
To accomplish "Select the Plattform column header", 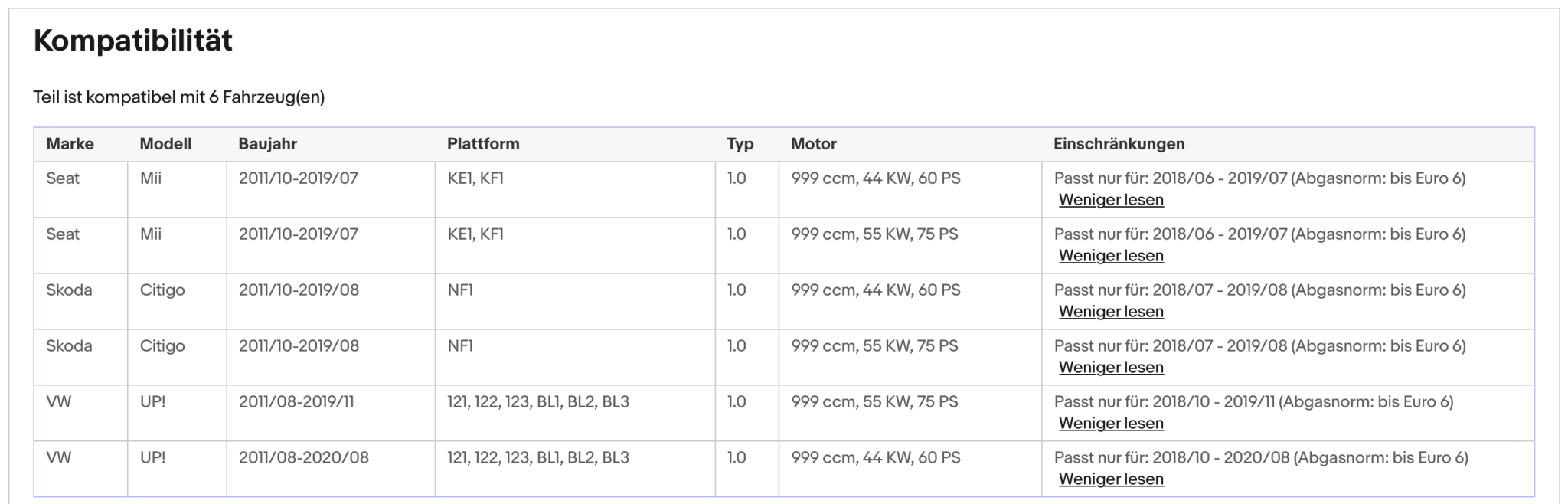I will click(483, 144).
